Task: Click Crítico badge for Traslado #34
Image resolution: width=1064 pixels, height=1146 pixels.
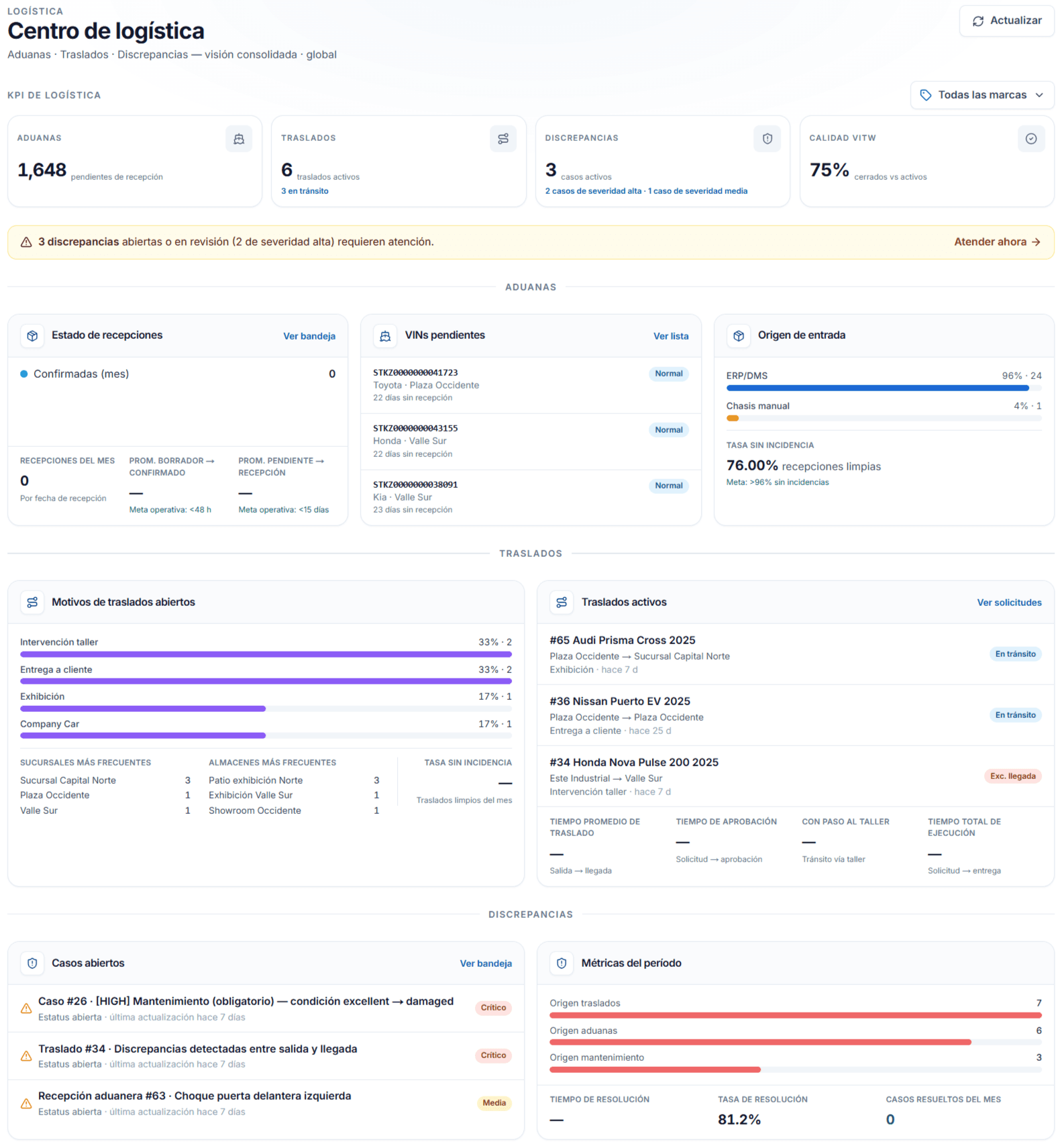Action: pyautogui.click(x=493, y=1055)
